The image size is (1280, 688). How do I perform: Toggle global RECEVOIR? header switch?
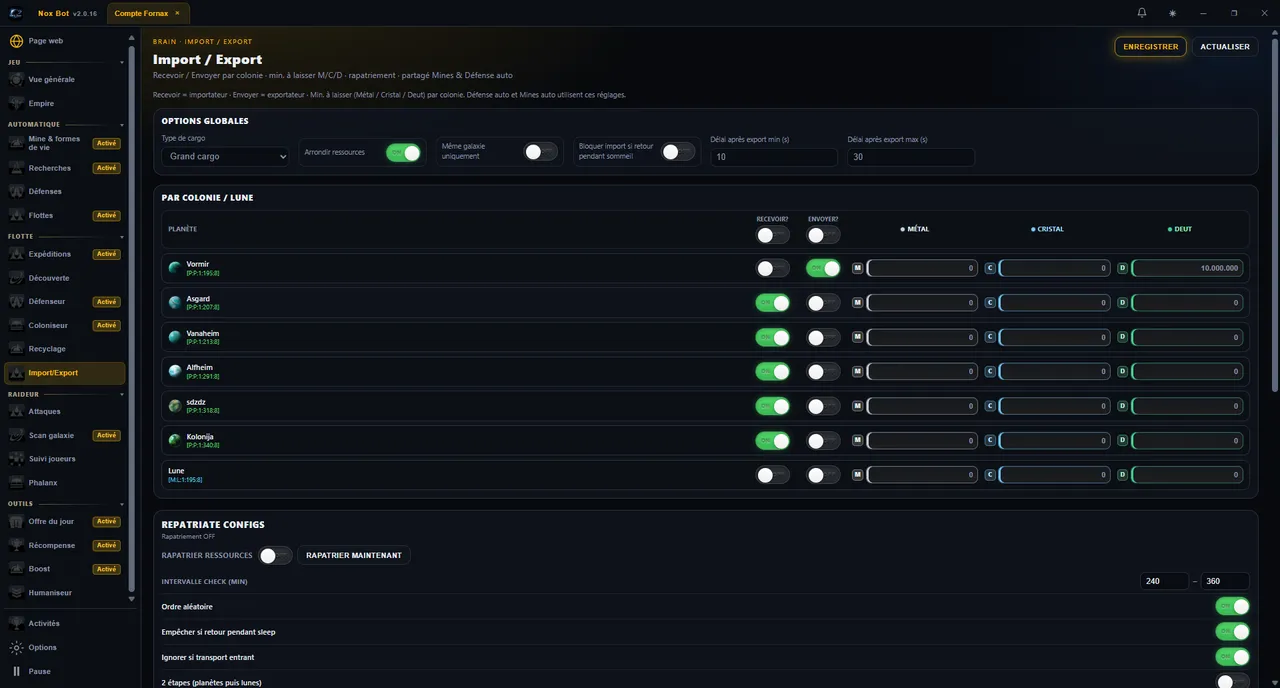tap(772, 235)
